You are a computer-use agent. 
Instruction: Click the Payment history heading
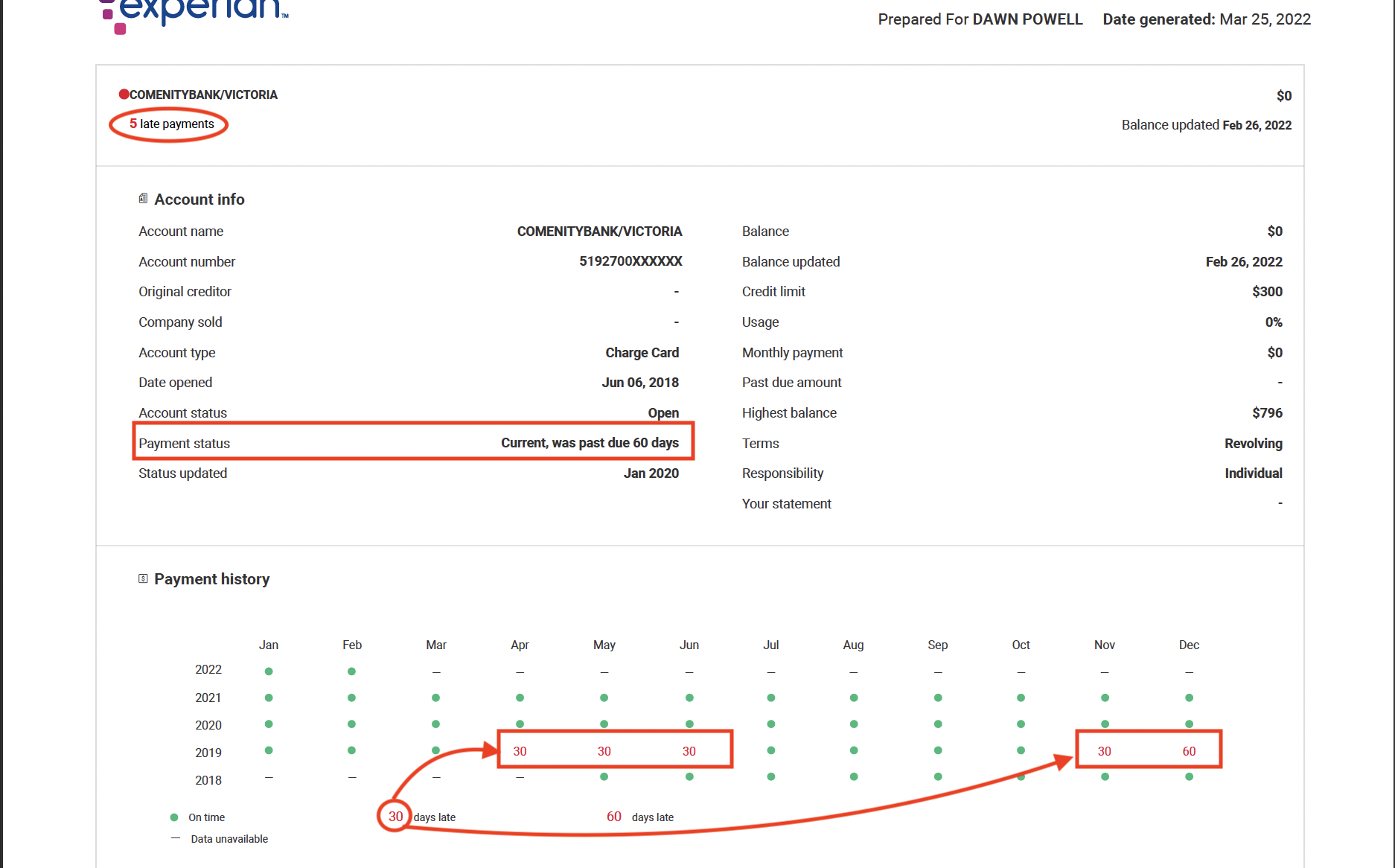pyautogui.click(x=212, y=579)
